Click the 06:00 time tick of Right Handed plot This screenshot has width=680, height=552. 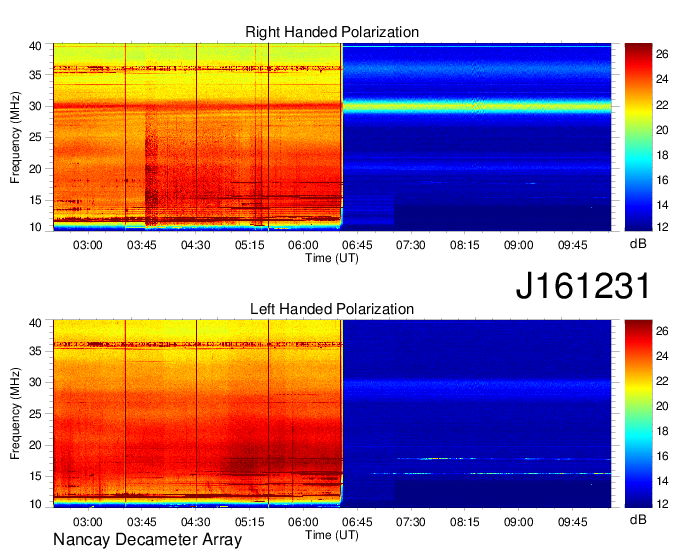coord(304,245)
